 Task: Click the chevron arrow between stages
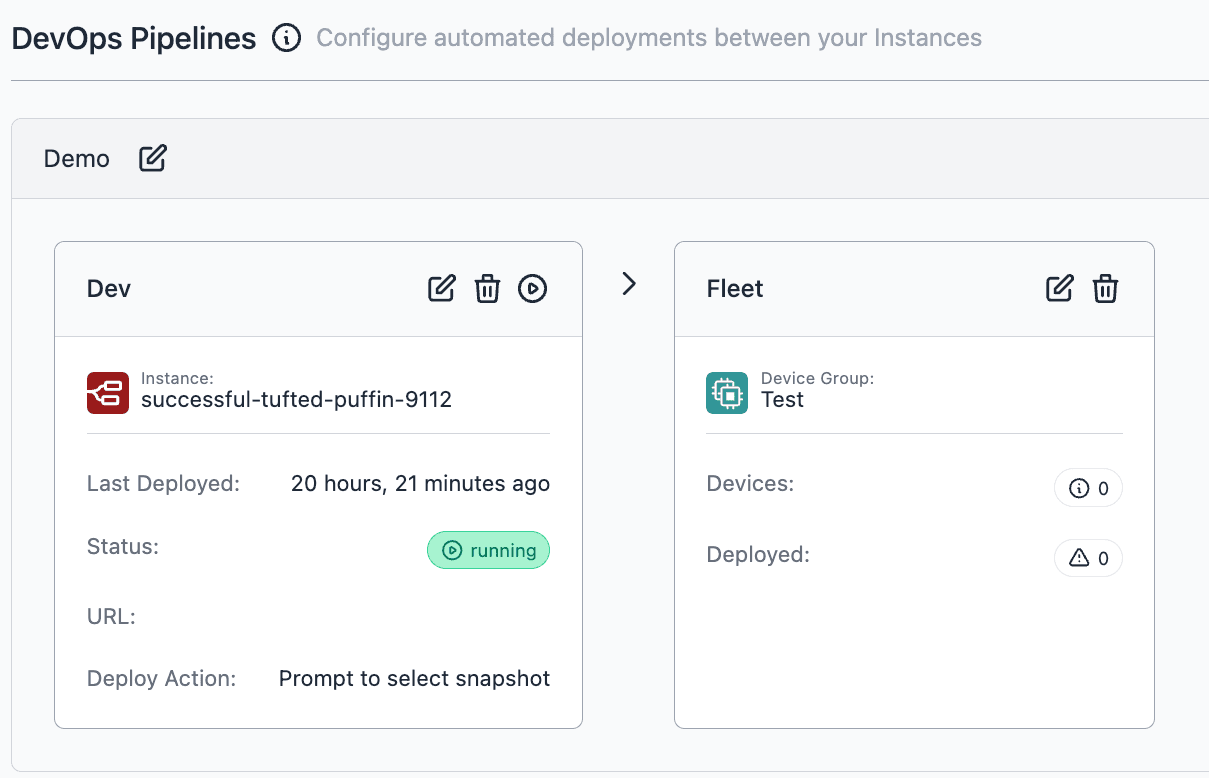(628, 284)
